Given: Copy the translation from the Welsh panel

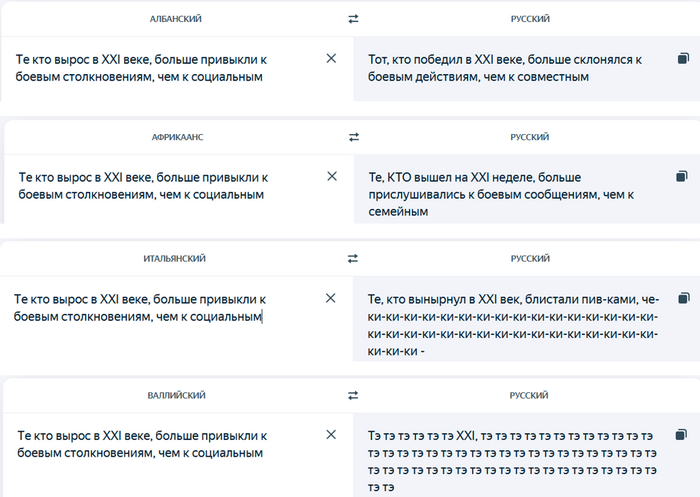Looking at the screenshot, I should [x=683, y=434].
